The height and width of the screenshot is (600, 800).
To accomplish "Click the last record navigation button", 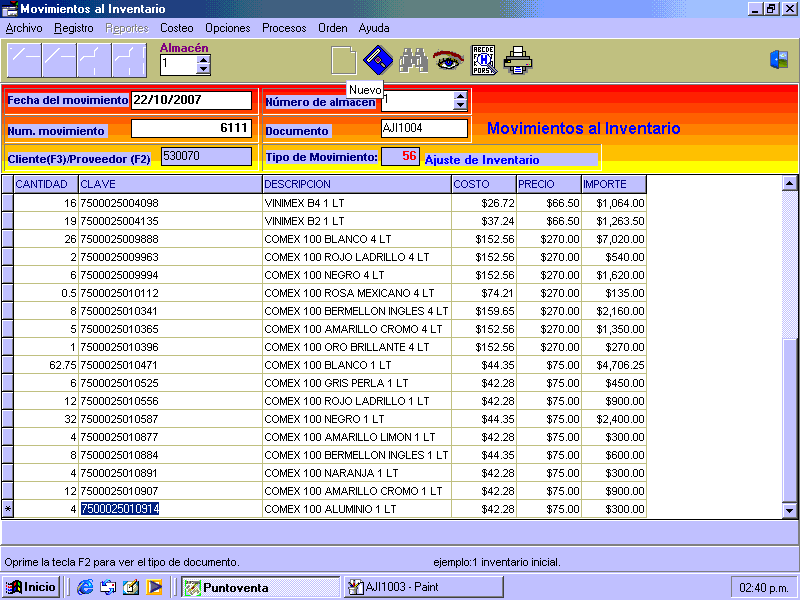I will pos(129,61).
